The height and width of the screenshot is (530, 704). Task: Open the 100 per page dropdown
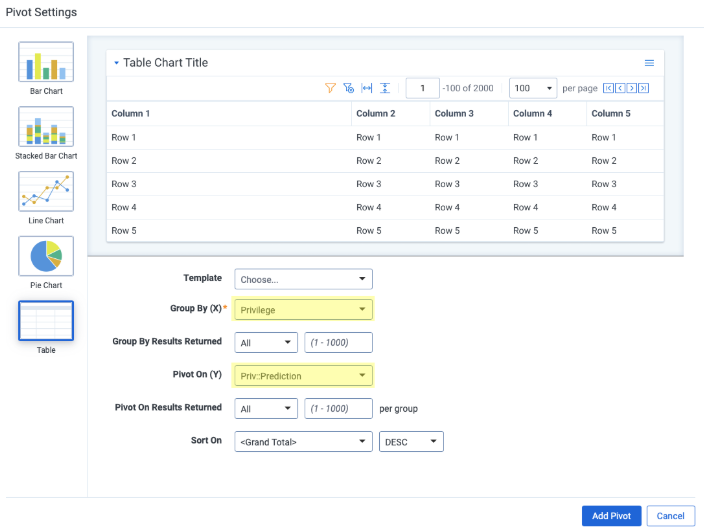coord(533,88)
